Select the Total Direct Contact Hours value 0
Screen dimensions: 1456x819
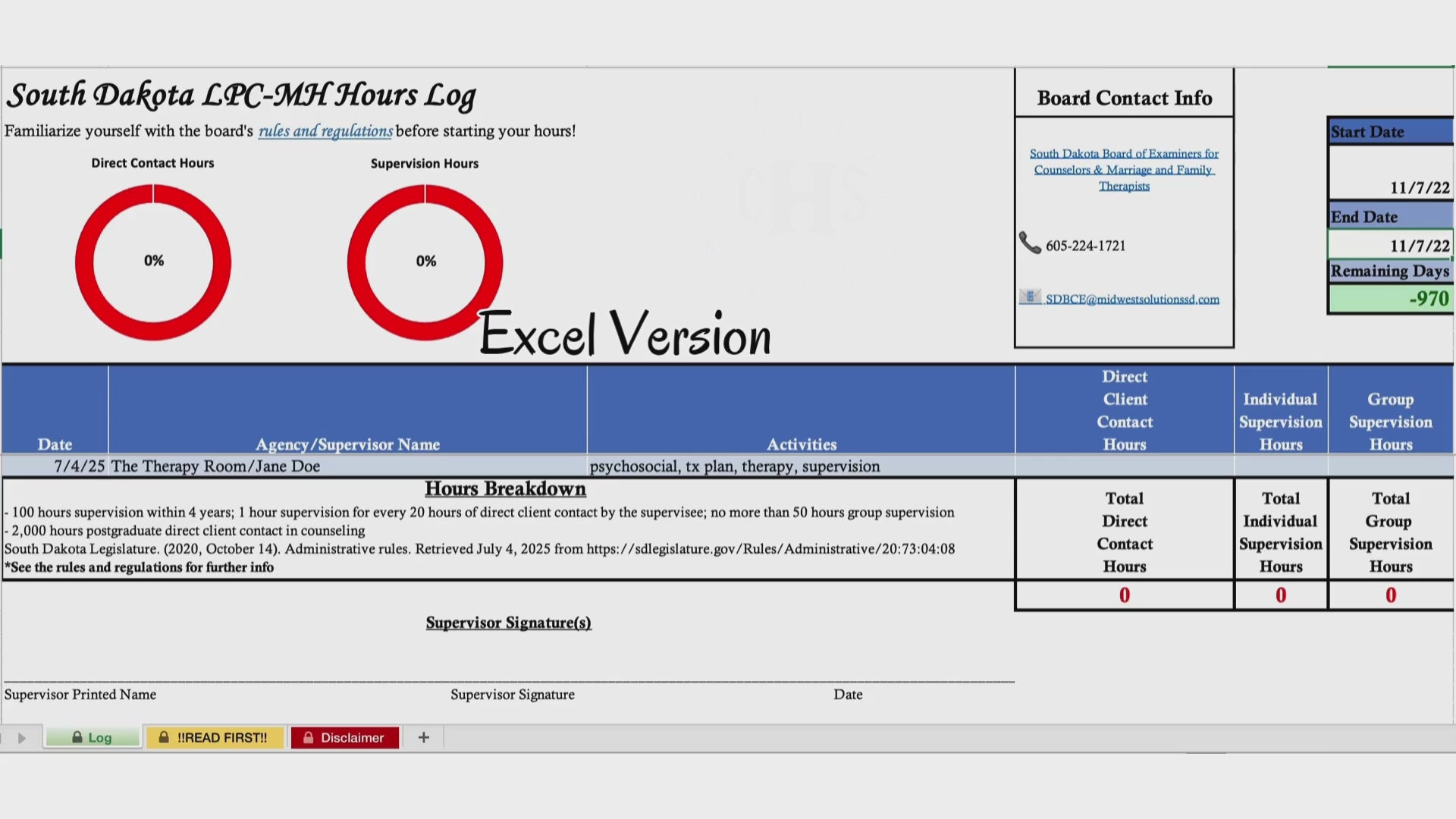(1125, 595)
